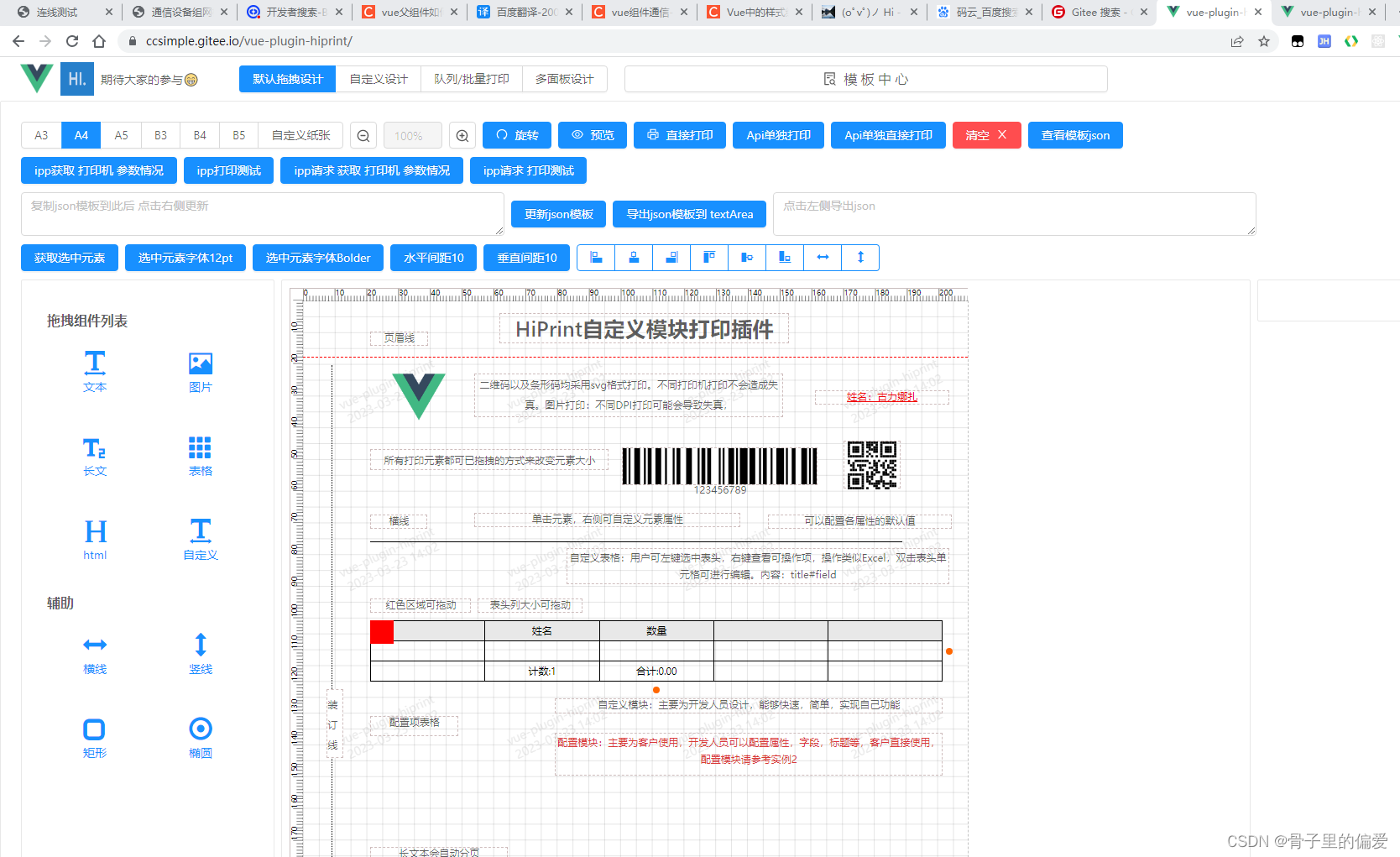
Task: Select the barcode 123456789 element
Action: pos(719,470)
